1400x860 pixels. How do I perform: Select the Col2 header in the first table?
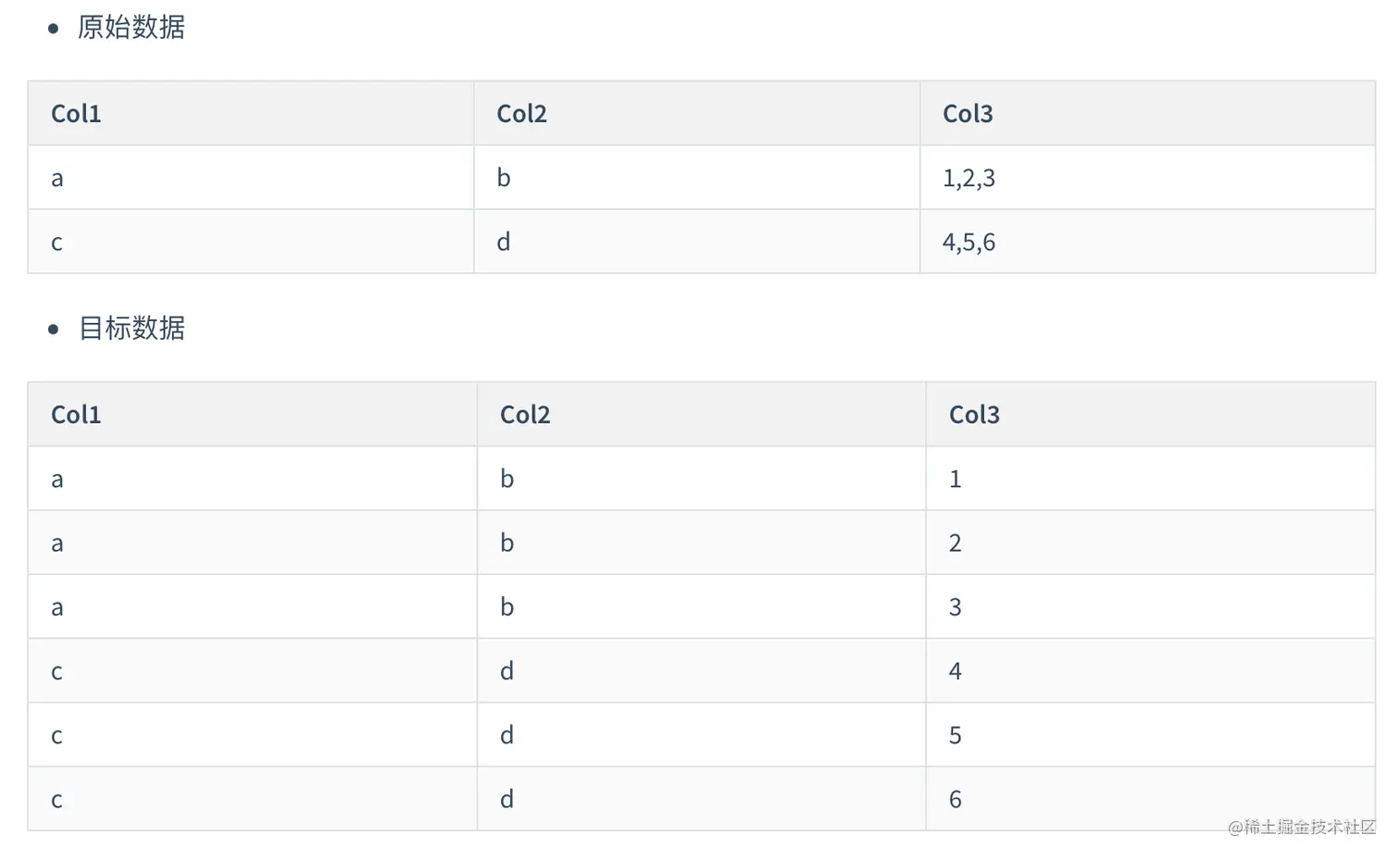click(x=697, y=113)
